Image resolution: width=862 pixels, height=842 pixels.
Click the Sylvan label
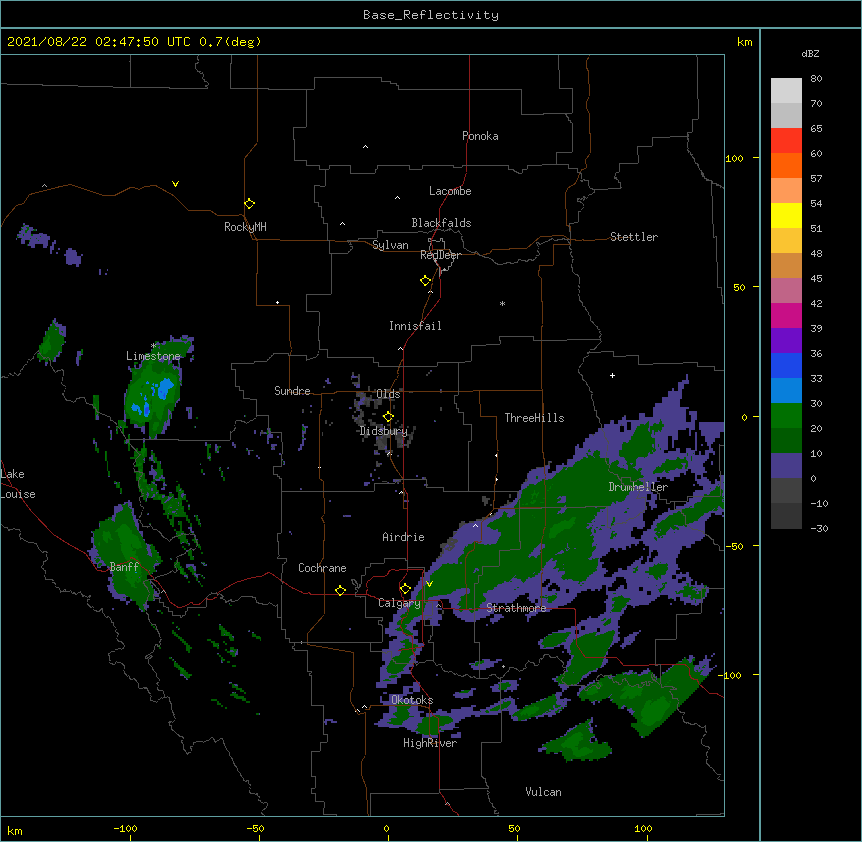(390, 245)
